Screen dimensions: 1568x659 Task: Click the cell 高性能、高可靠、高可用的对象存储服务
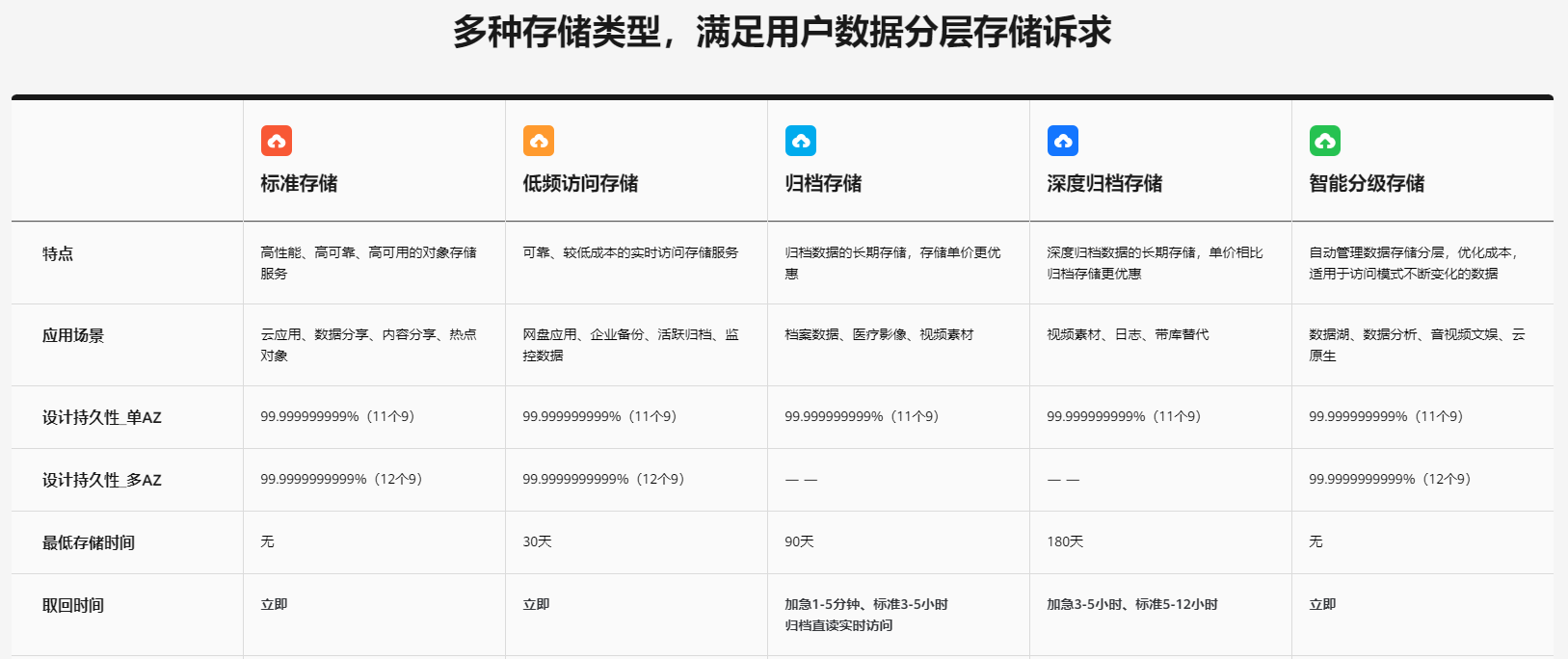coord(369,263)
